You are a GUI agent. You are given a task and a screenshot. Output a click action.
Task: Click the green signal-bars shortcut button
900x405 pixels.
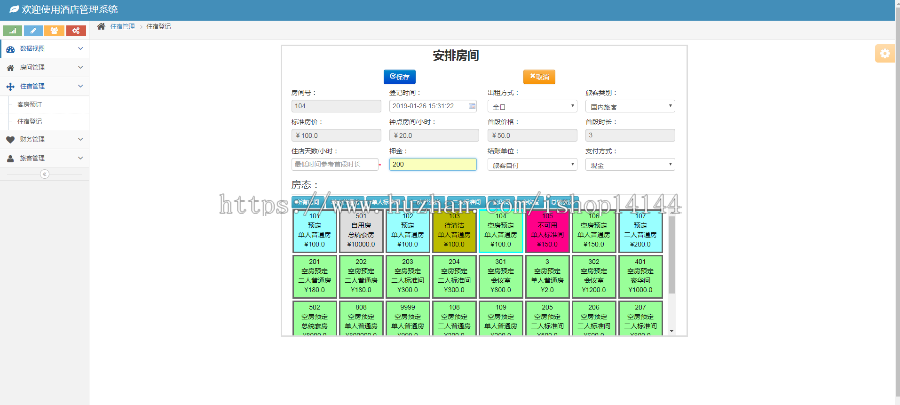point(13,30)
